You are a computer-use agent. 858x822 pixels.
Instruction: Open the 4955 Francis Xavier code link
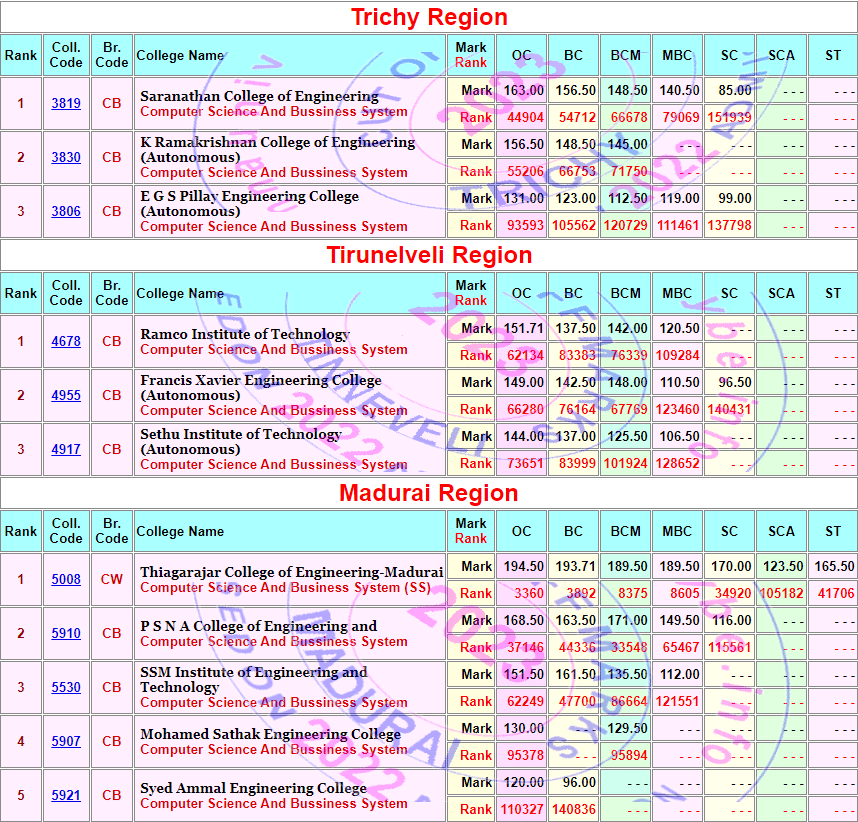click(x=66, y=395)
